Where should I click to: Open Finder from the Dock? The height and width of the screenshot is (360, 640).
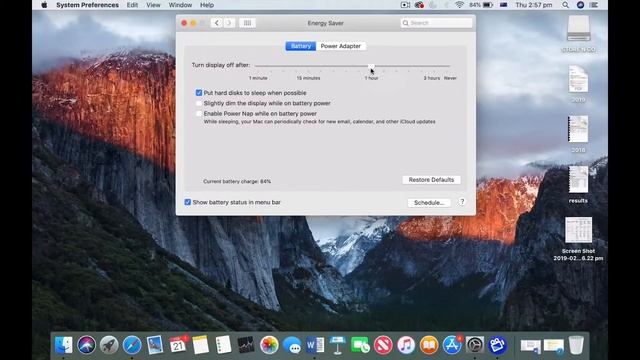tap(64, 345)
